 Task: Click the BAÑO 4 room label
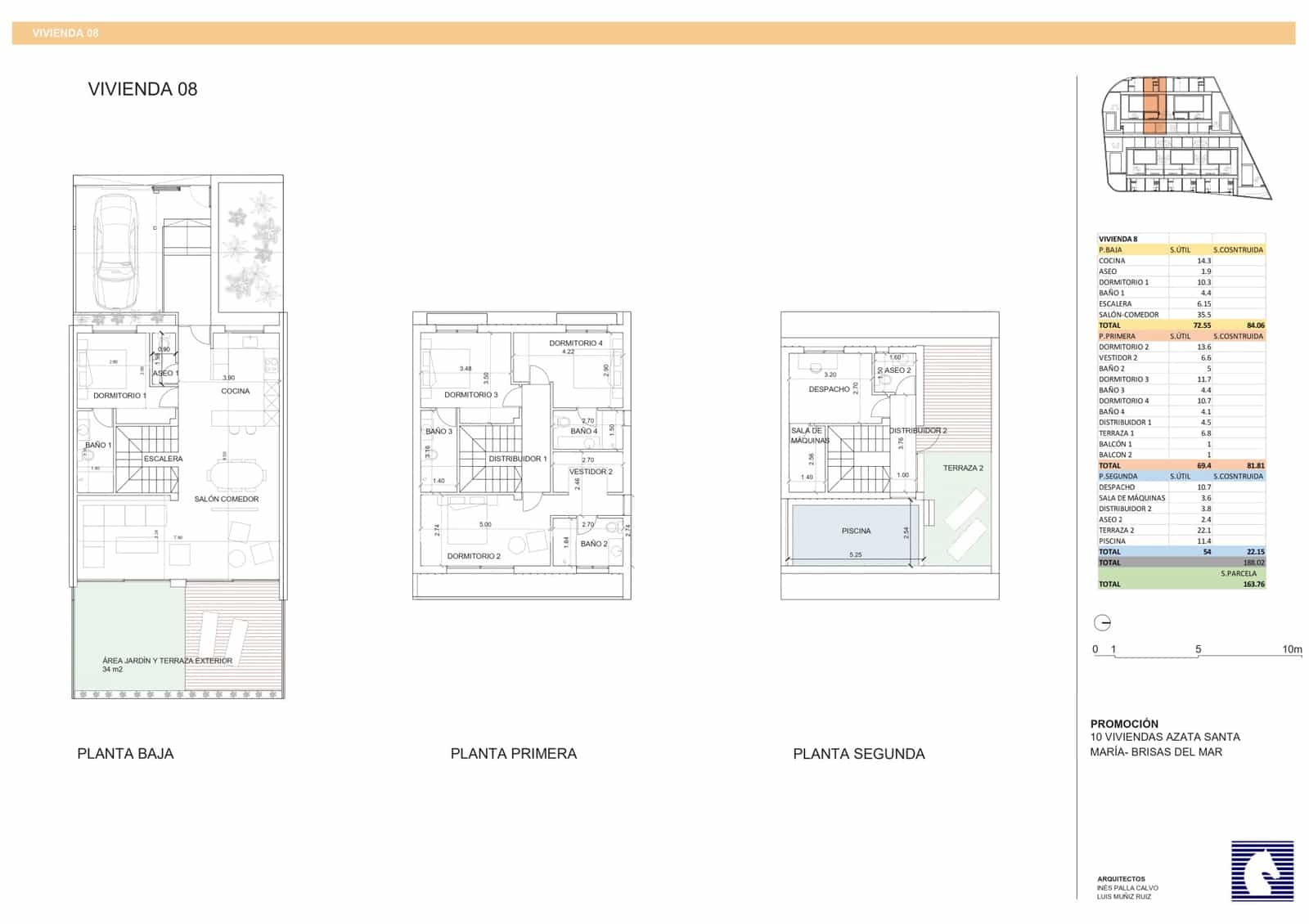584,431
